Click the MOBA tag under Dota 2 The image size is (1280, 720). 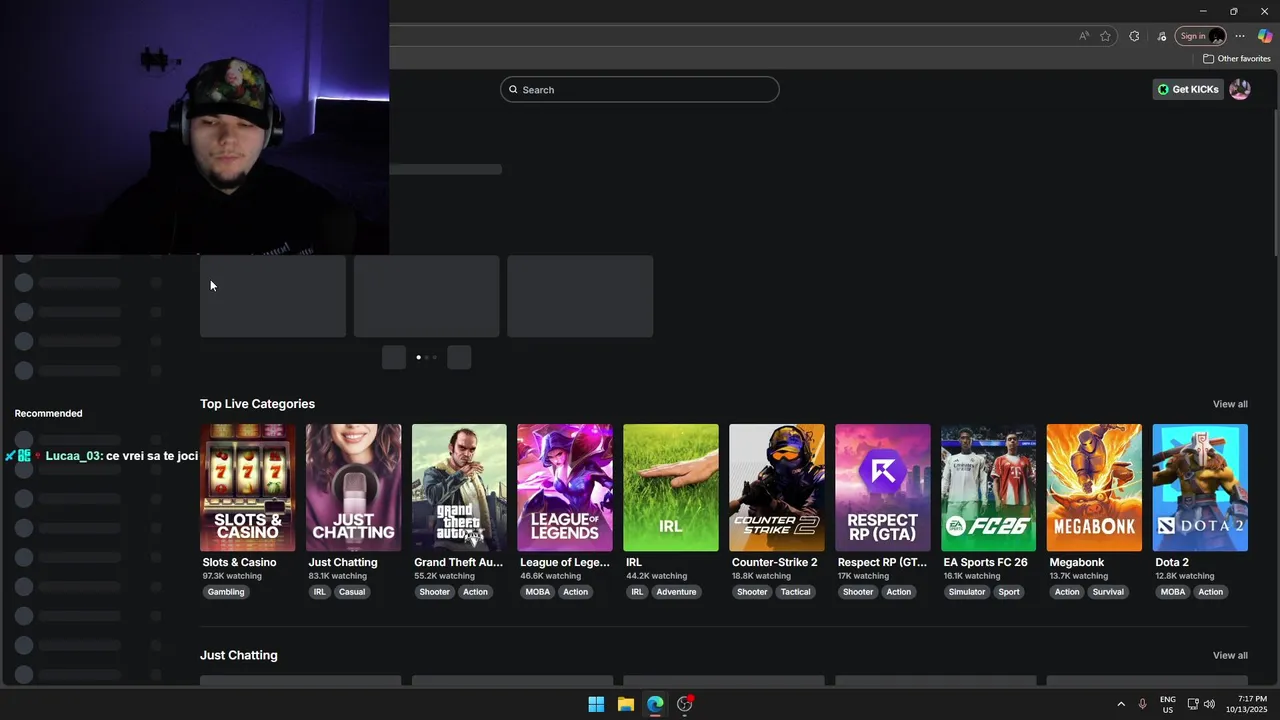1173,592
